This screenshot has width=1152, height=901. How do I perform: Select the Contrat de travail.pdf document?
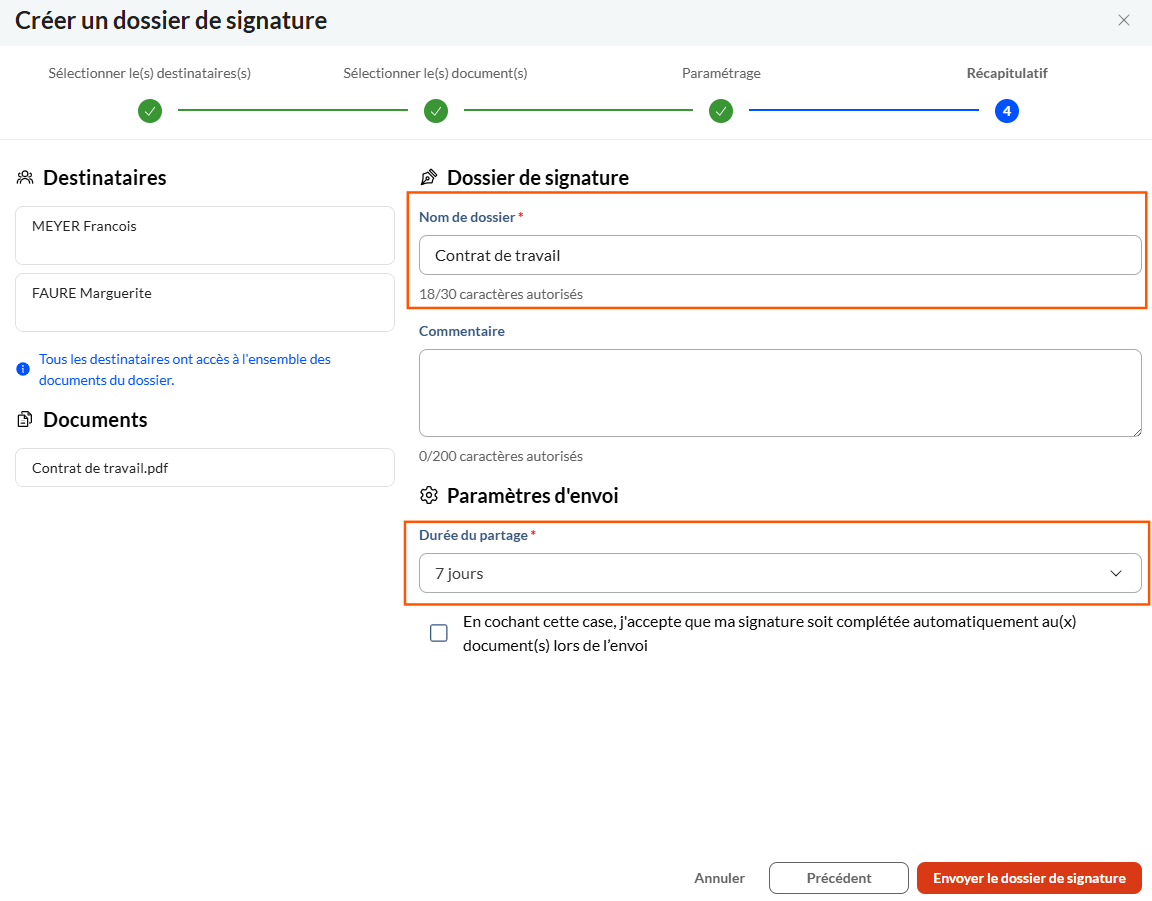(x=205, y=467)
